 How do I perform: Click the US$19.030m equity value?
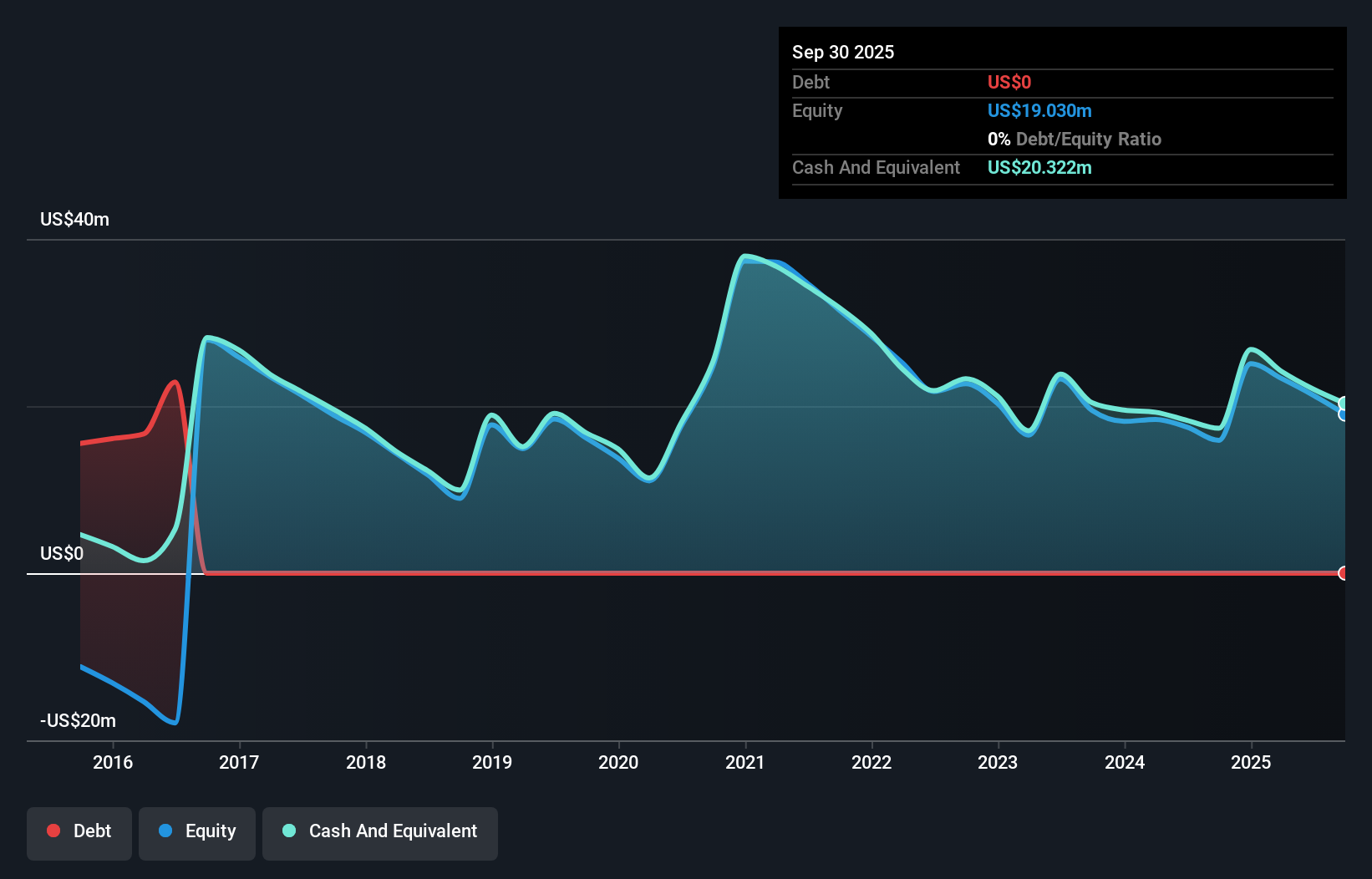(1039, 110)
